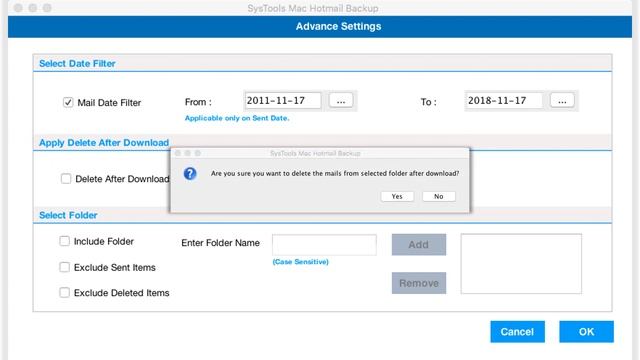Tick the Exclude Deleted Items checkbox
640x360 pixels.
(64, 293)
